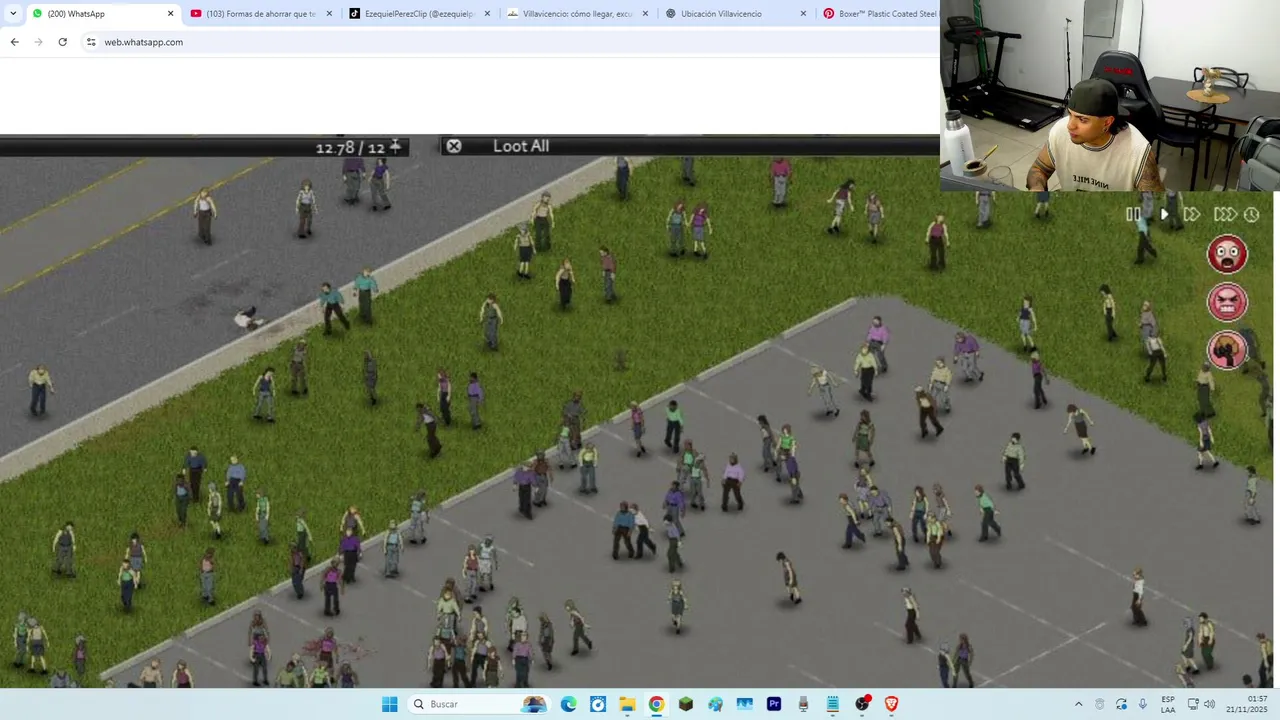Click the bottom moodle with dark figure

[1227, 350]
